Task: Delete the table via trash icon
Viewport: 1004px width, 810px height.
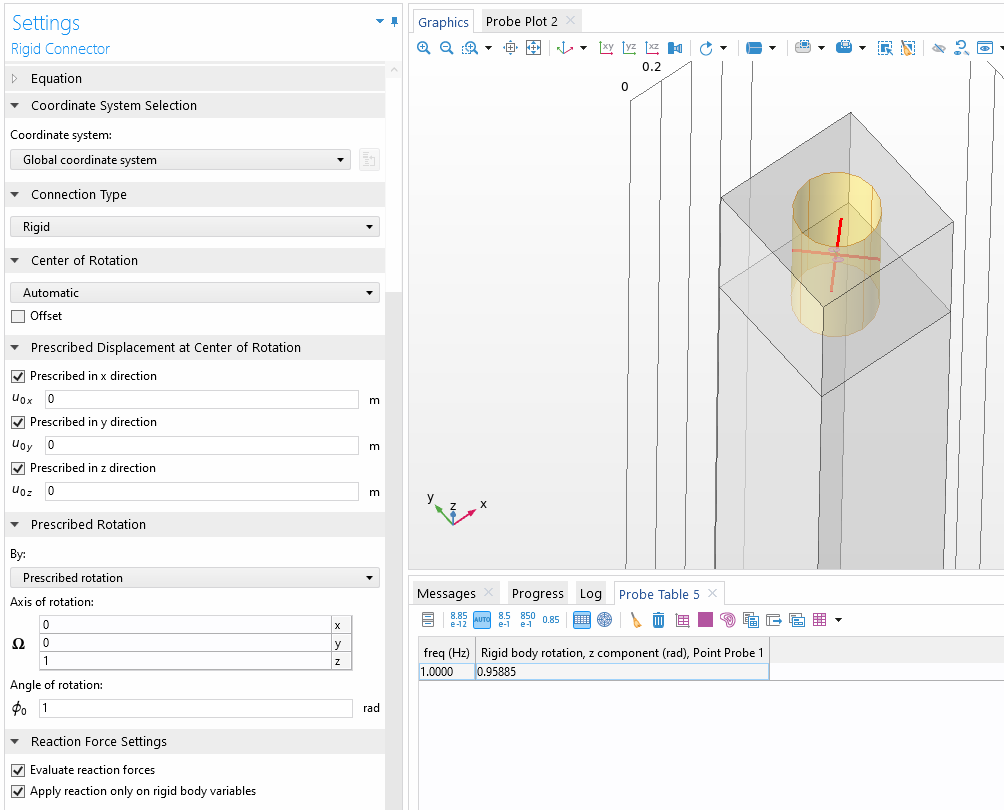Action: [658, 620]
